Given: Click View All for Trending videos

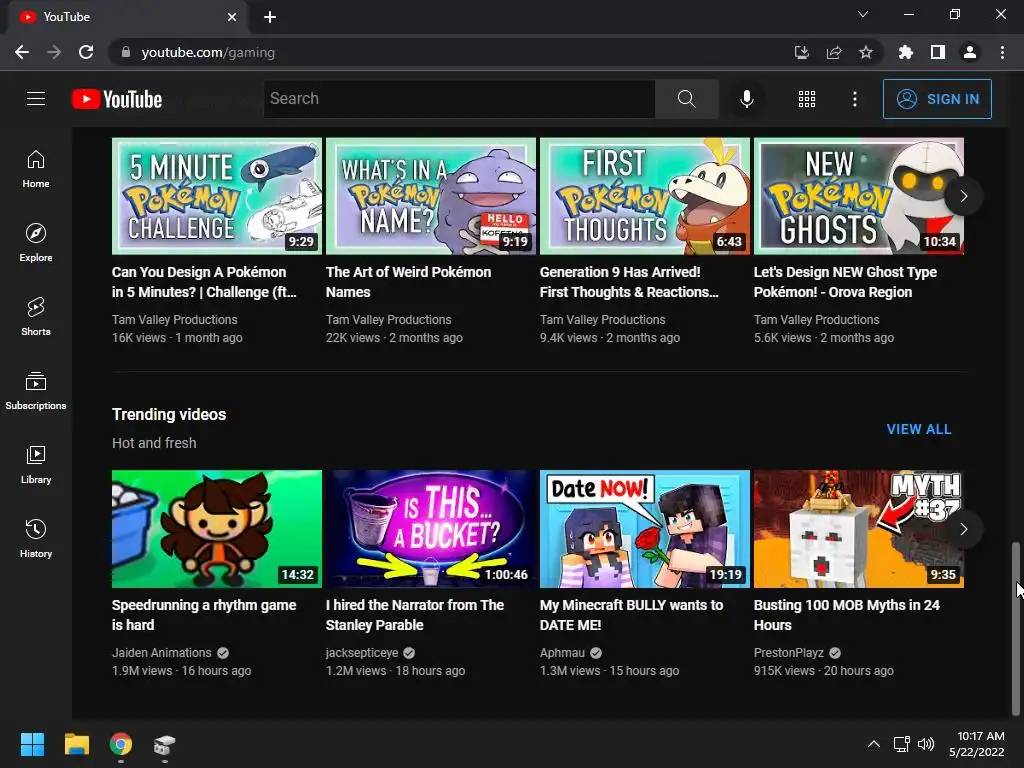Looking at the screenshot, I should [919, 429].
